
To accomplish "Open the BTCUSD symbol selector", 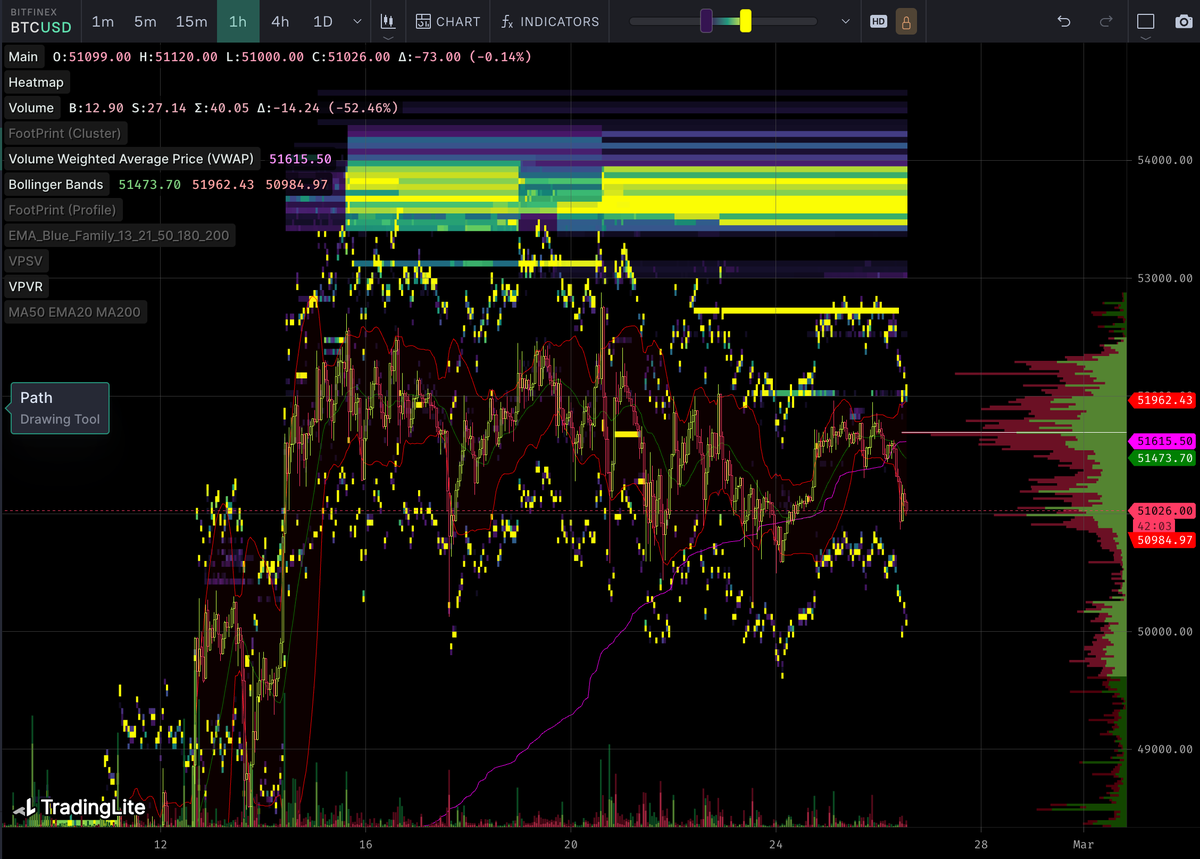I will point(41,21).
